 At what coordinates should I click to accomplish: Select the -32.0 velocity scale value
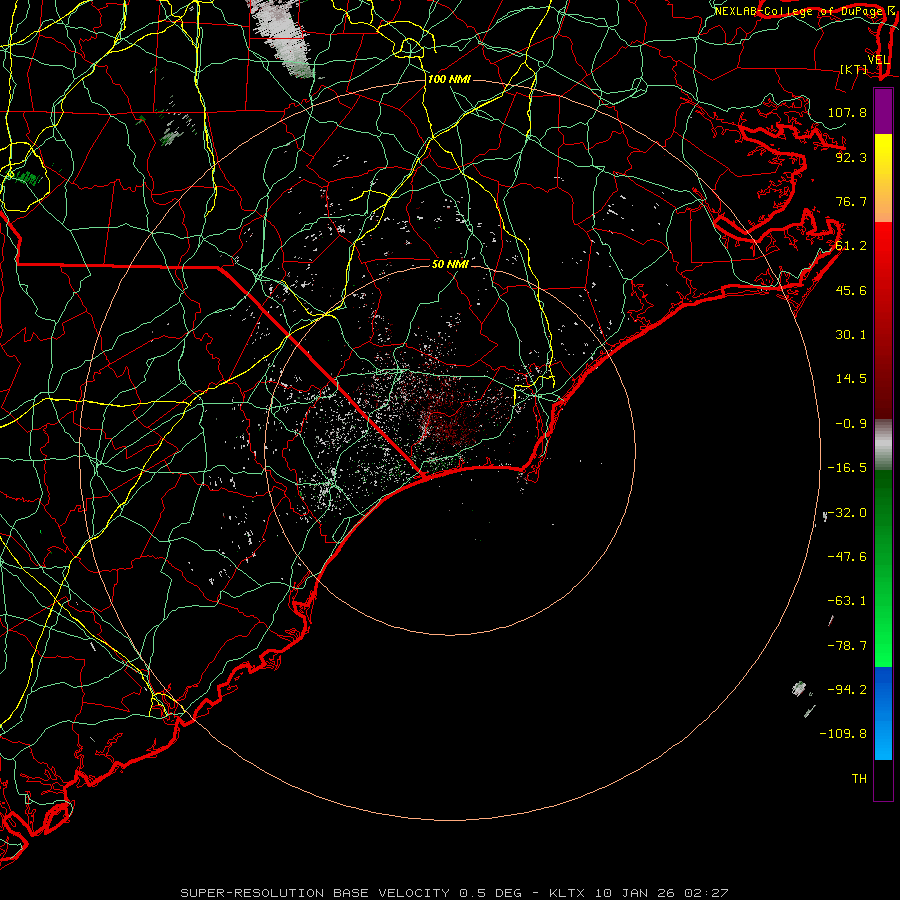pos(847,513)
